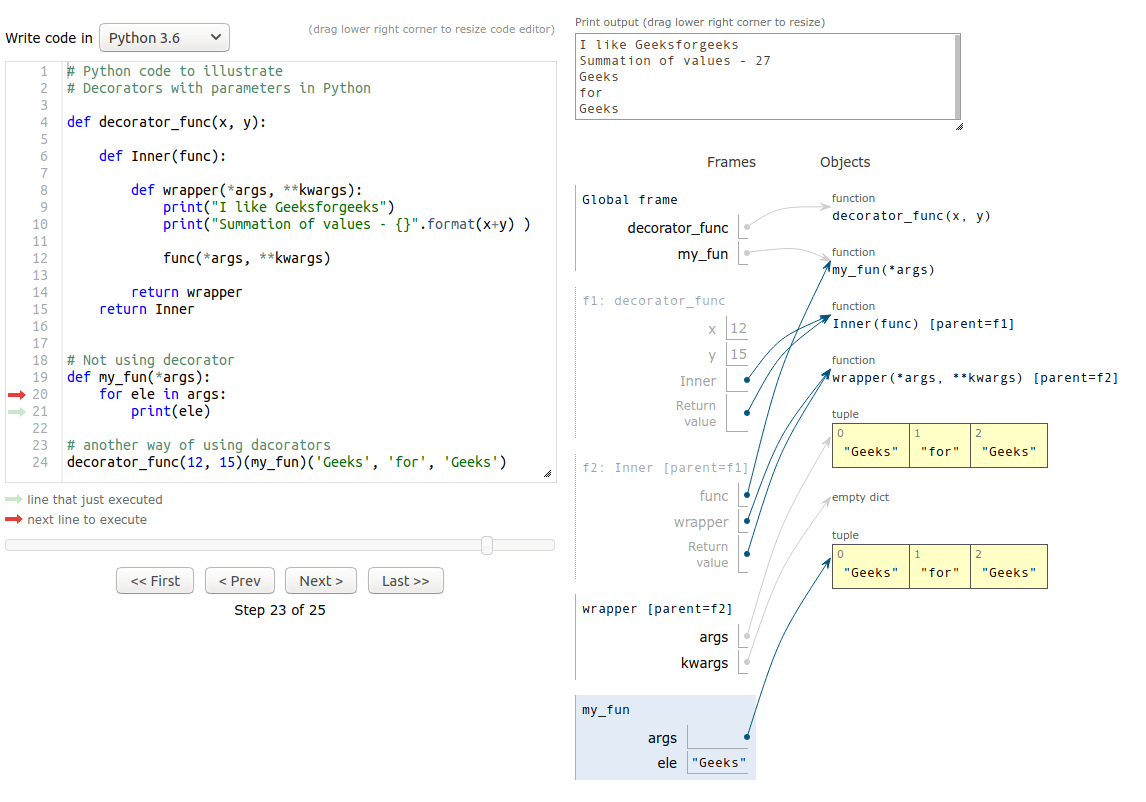Image resolution: width=1146 pixels, height=802 pixels.
Task: Click the red next-line-to-execute arrow
Action: [16, 394]
